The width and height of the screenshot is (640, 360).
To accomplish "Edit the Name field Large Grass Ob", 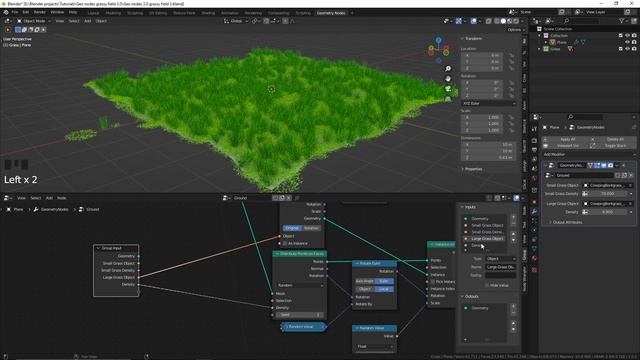I will pos(501,267).
